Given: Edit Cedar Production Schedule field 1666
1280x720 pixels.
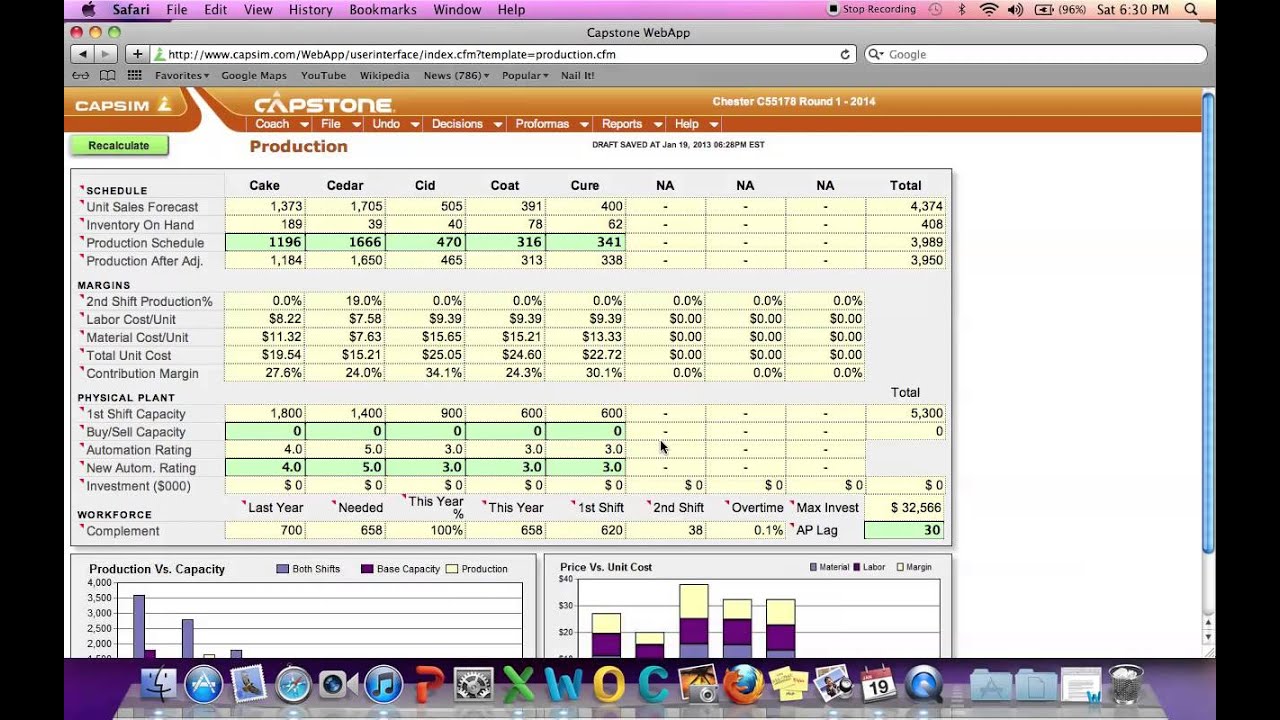Looking at the screenshot, I should coord(345,242).
